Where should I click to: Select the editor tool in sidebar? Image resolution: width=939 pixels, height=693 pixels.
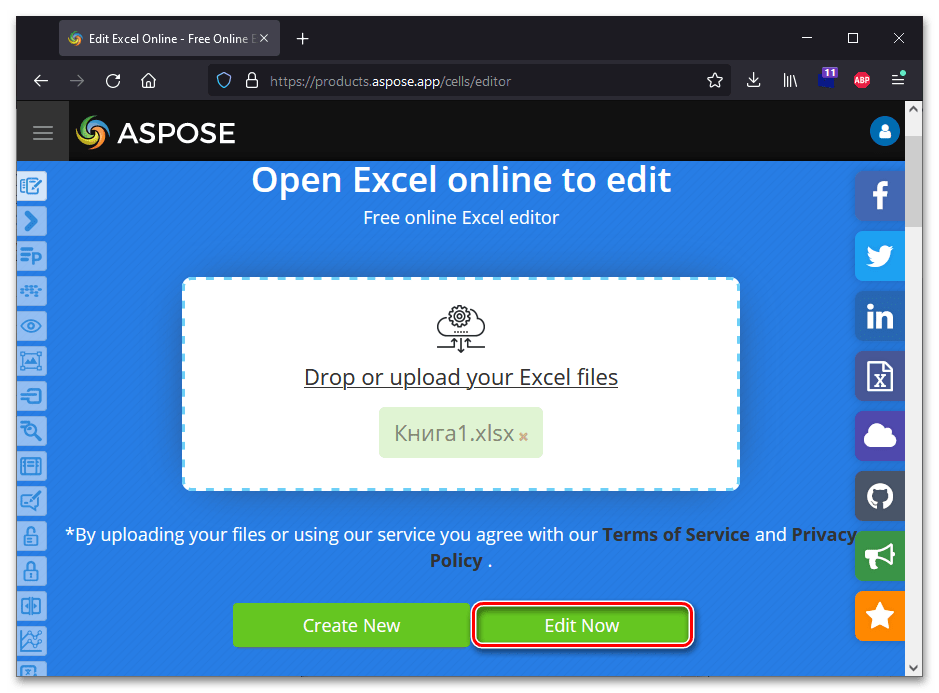(32, 186)
